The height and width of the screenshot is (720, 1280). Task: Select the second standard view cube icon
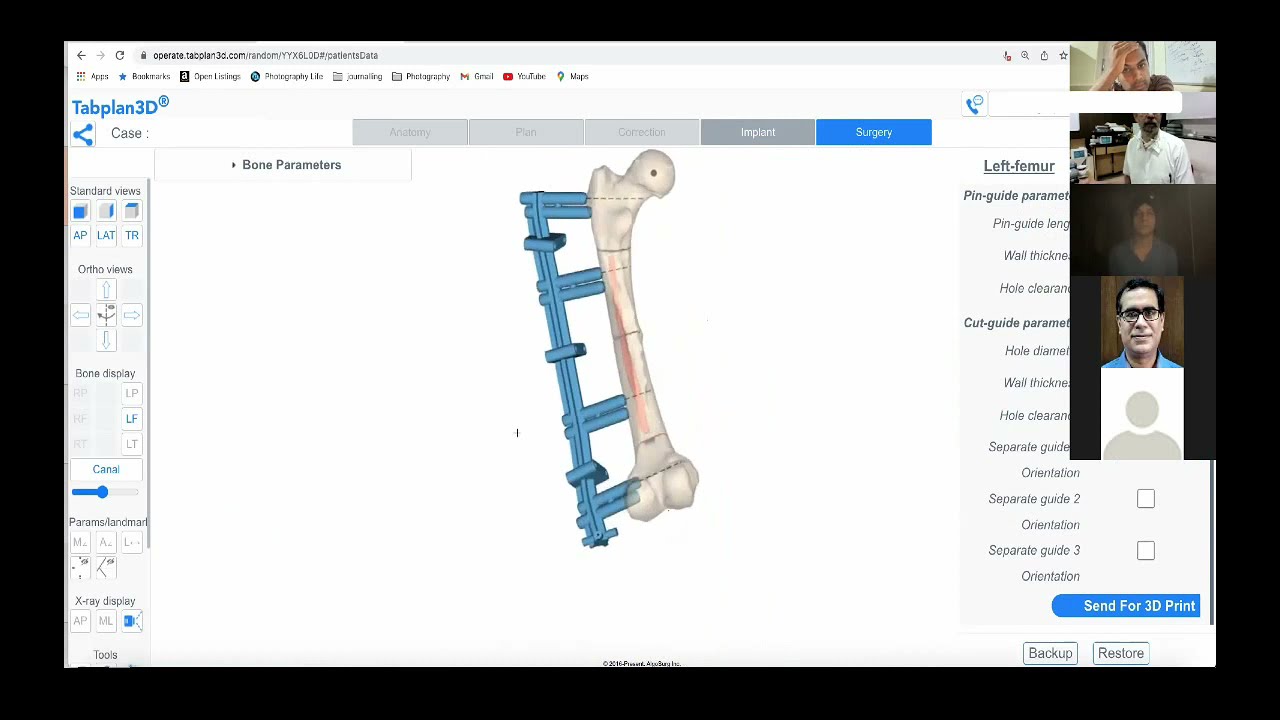(x=106, y=211)
